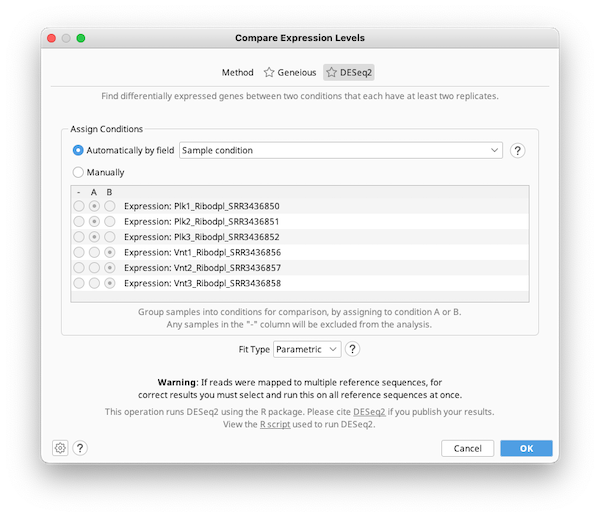Click the Expression: Plk1_Ribodpl_SRR3436850 row text
Viewport: 600px width, 517px height.
point(202,206)
